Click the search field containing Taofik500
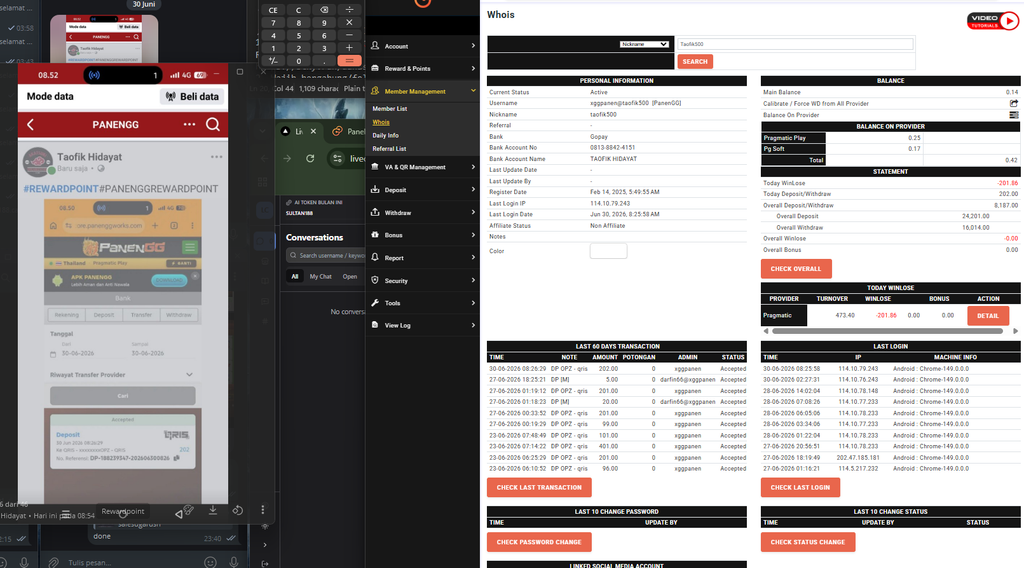1024x568 pixels. [x=795, y=44]
